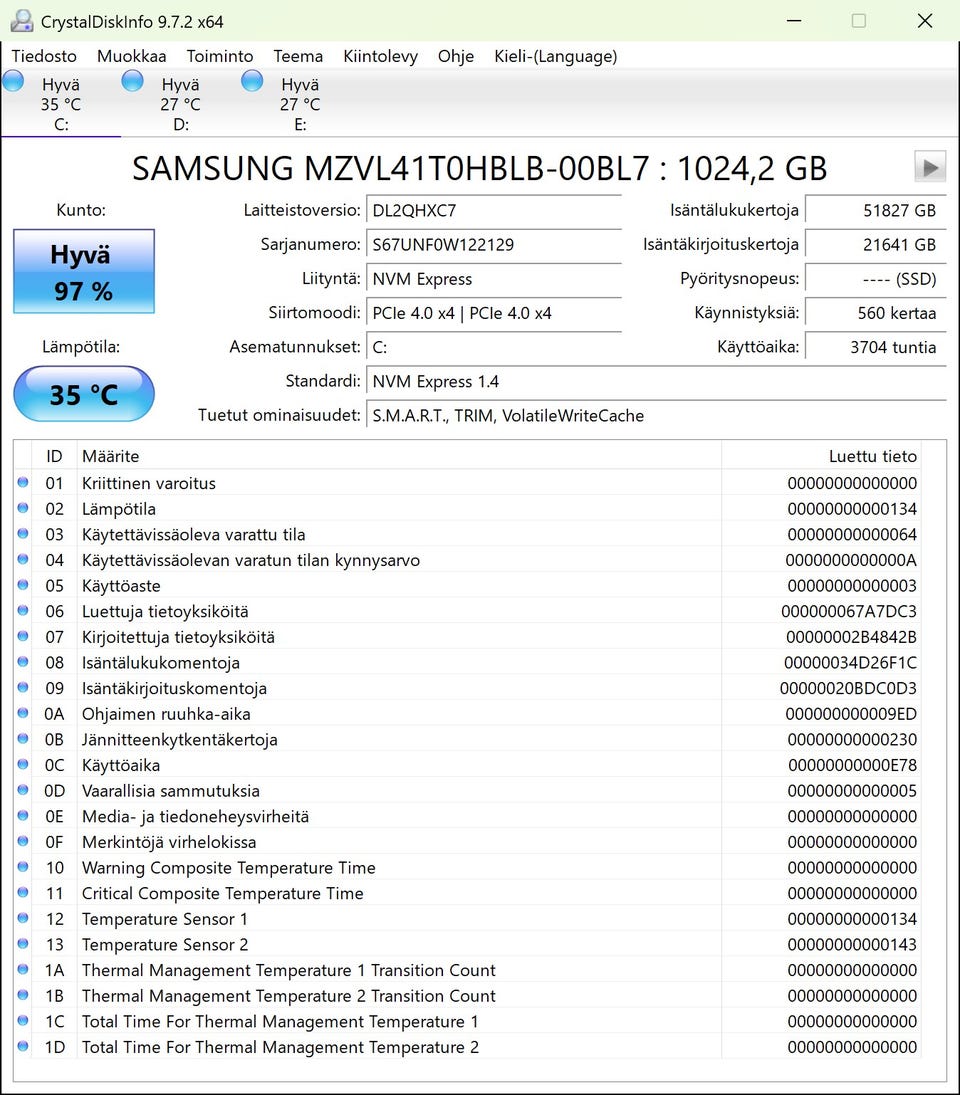The width and height of the screenshot is (960, 1095).
Task: Switch to D: drive tab
Action: pos(180,103)
